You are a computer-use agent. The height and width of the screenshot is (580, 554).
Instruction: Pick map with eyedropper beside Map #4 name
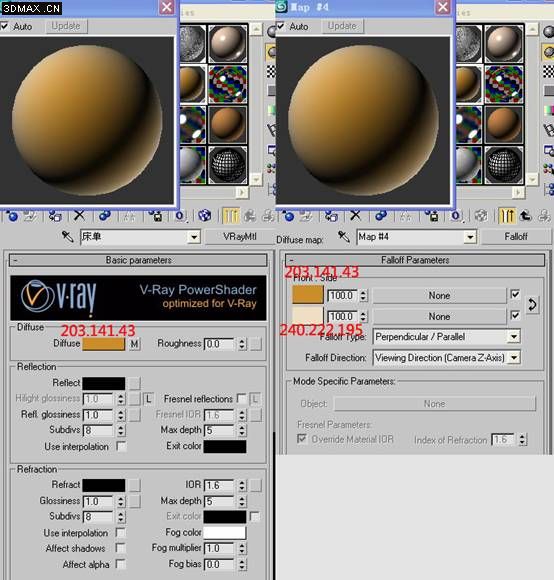click(x=344, y=236)
